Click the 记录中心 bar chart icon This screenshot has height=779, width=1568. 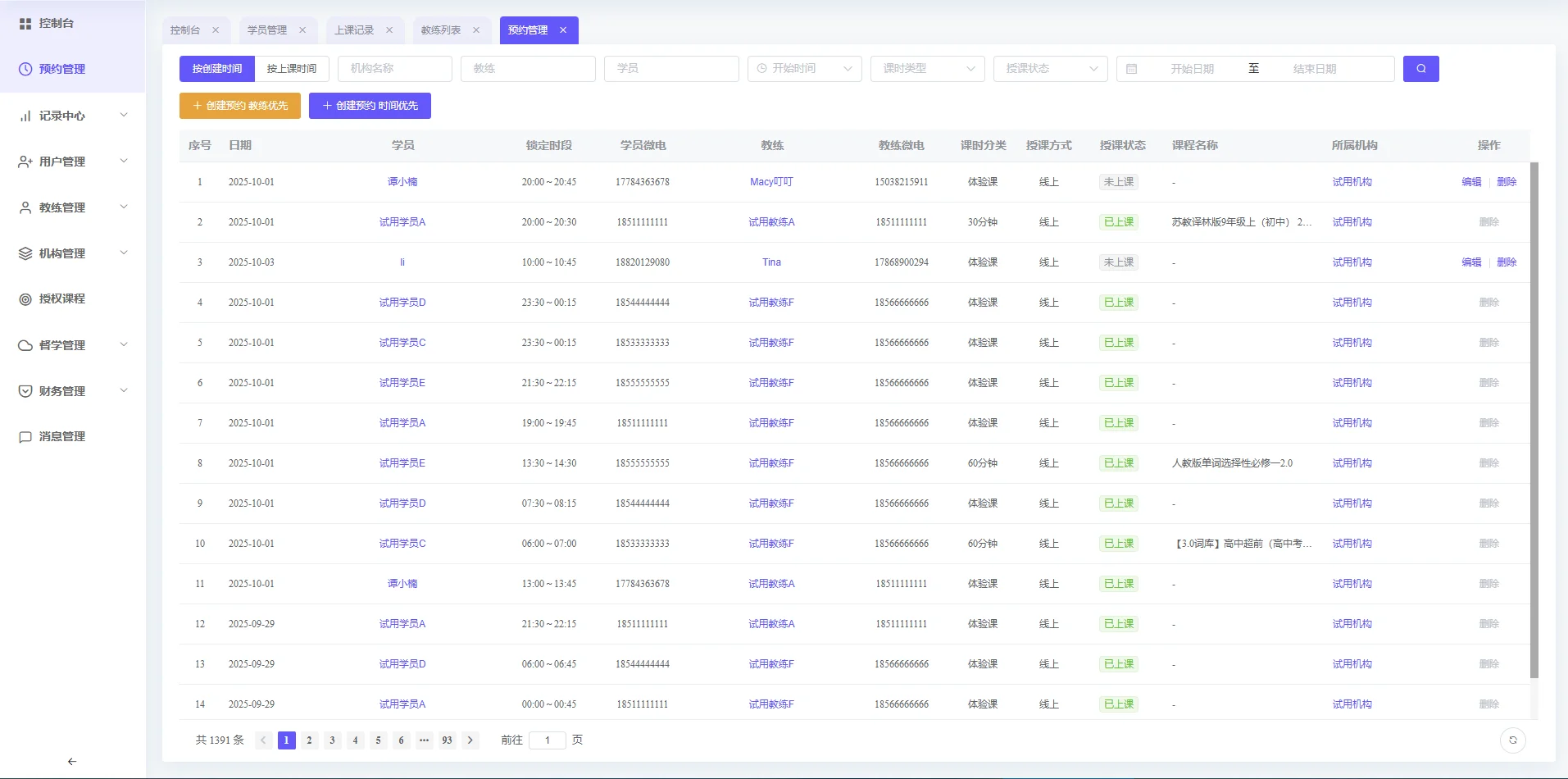(25, 116)
